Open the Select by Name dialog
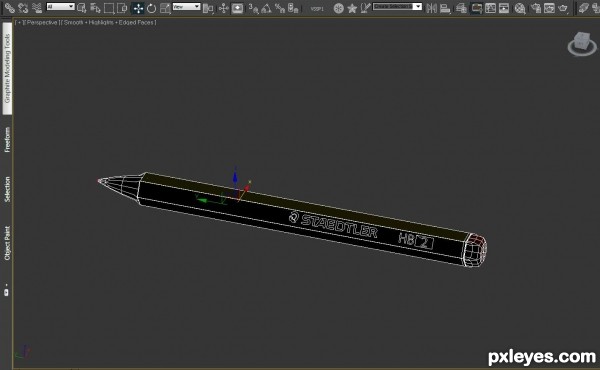 [95, 8]
